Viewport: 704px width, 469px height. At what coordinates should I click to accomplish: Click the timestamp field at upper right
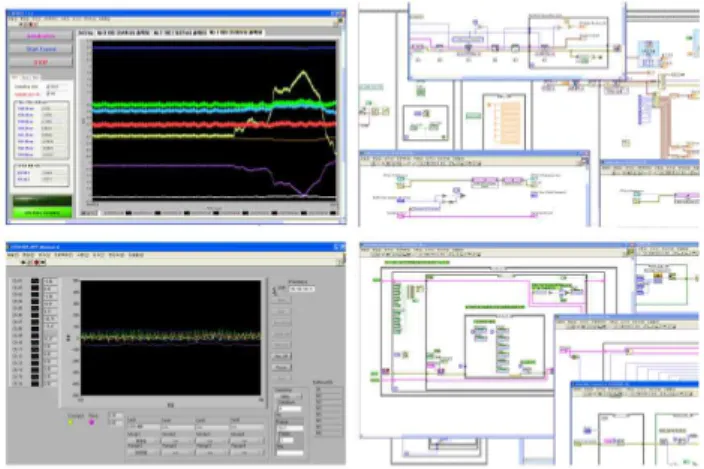pyautogui.click(x=302, y=289)
